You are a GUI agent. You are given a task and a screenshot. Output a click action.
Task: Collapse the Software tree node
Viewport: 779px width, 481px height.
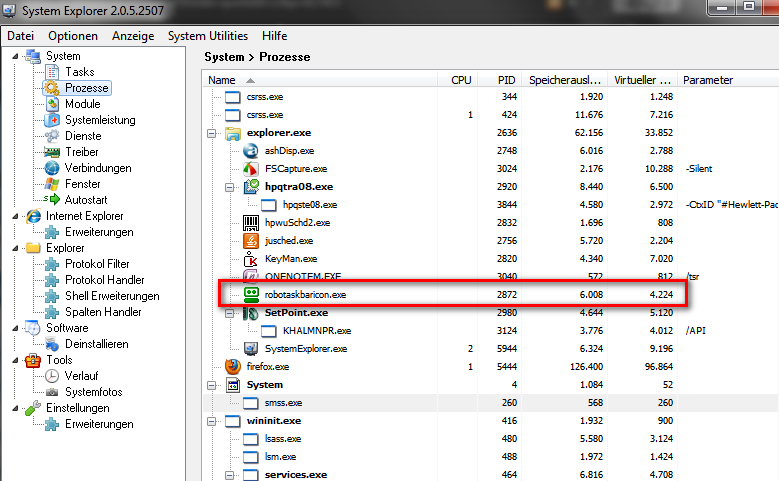[x=15, y=328]
